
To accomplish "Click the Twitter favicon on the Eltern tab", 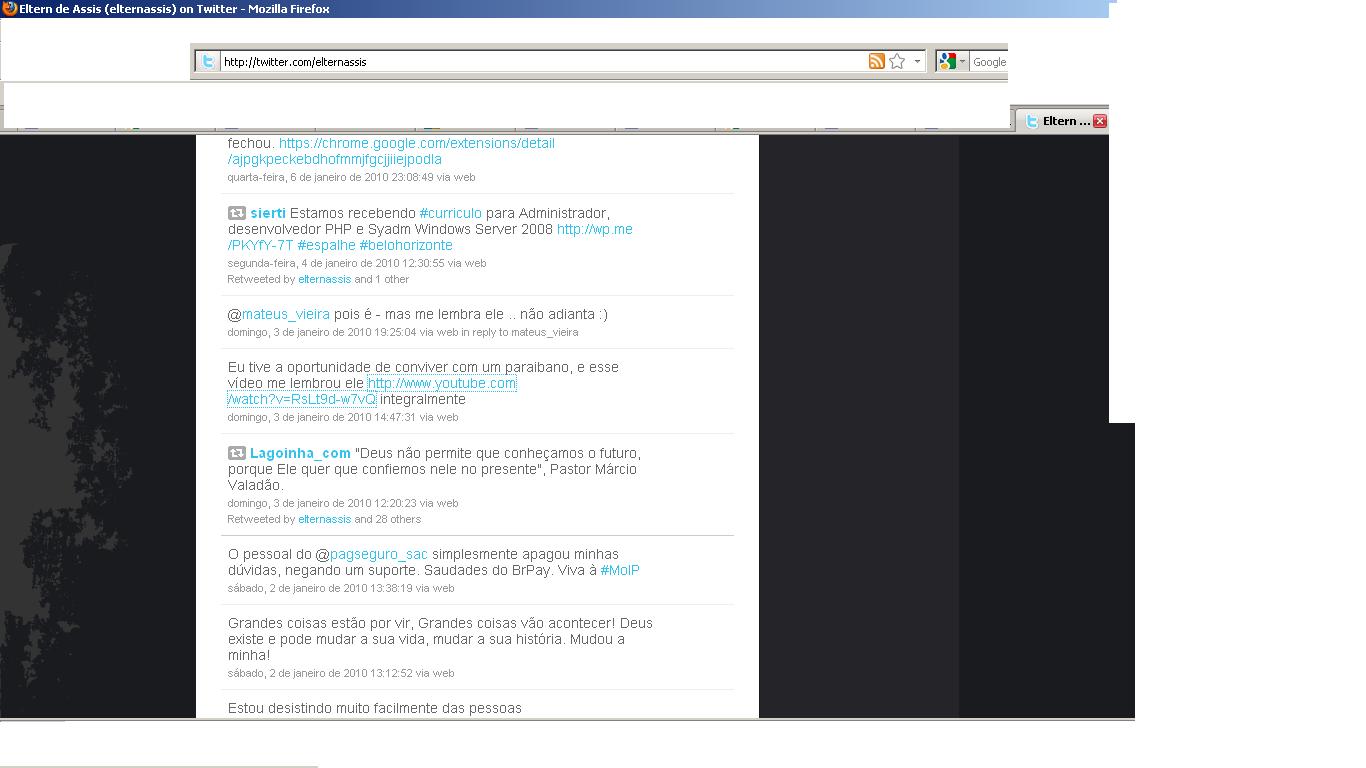I will pyautogui.click(x=1032, y=121).
